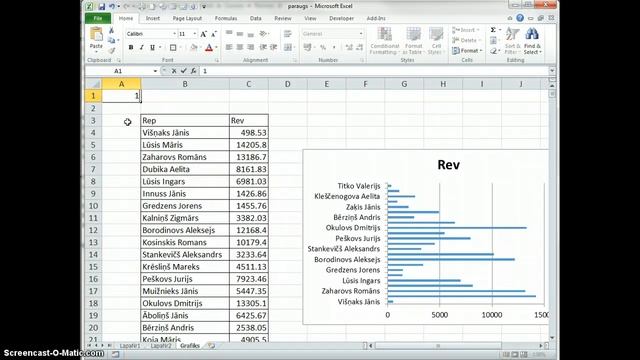The height and width of the screenshot is (360, 640).
Task: Click the Insert cells button
Action: click(x=466, y=30)
